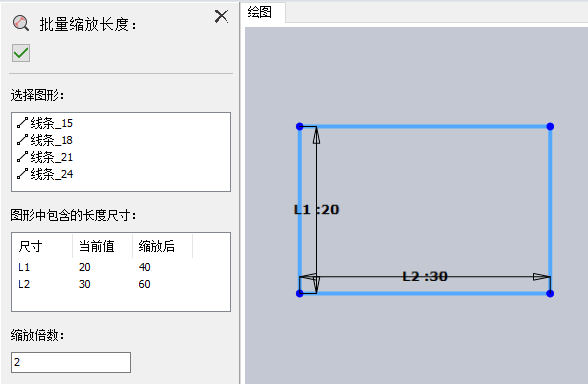Select the L1 dimension row
This screenshot has width=588, height=384.
121,267
